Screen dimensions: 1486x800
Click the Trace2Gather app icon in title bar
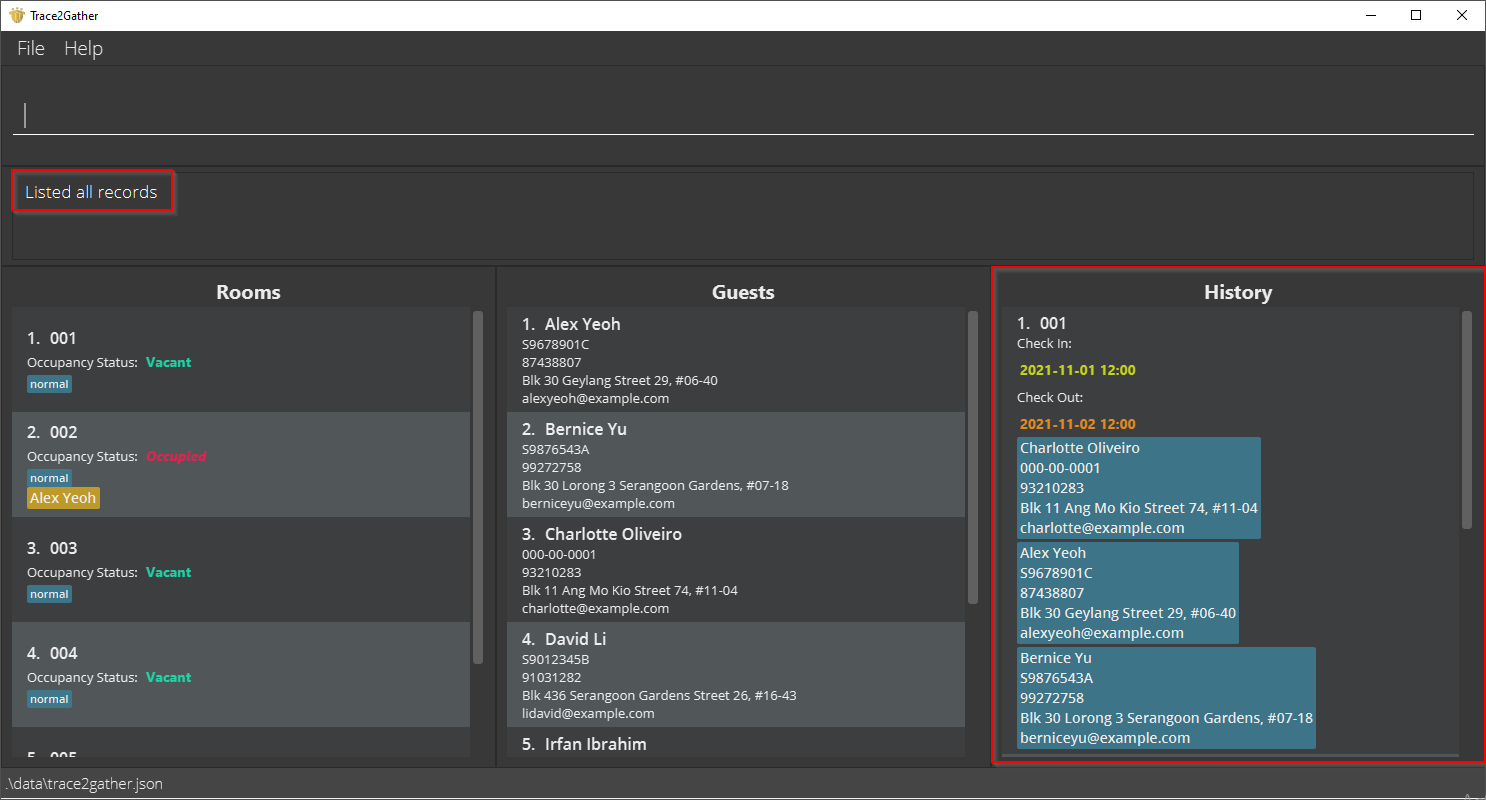pyautogui.click(x=16, y=15)
